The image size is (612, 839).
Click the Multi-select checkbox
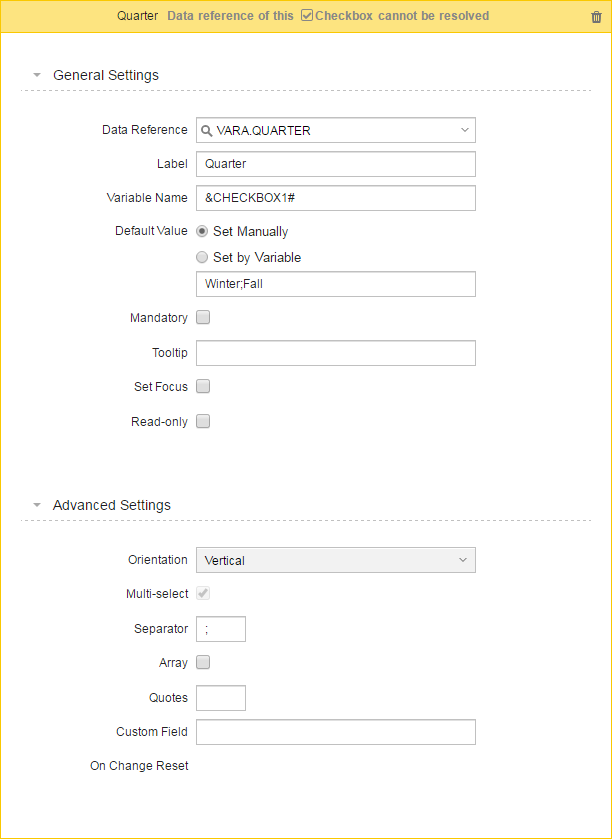click(203, 593)
